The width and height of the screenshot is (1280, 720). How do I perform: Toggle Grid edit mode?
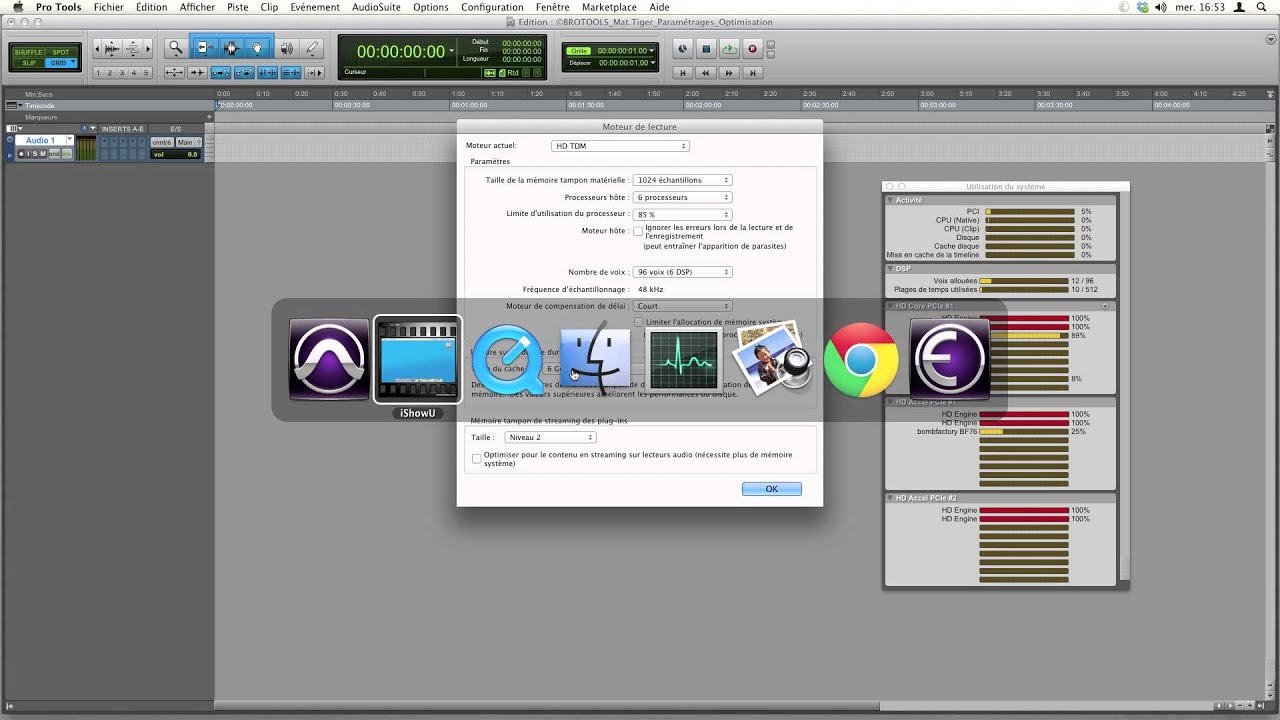click(61, 63)
